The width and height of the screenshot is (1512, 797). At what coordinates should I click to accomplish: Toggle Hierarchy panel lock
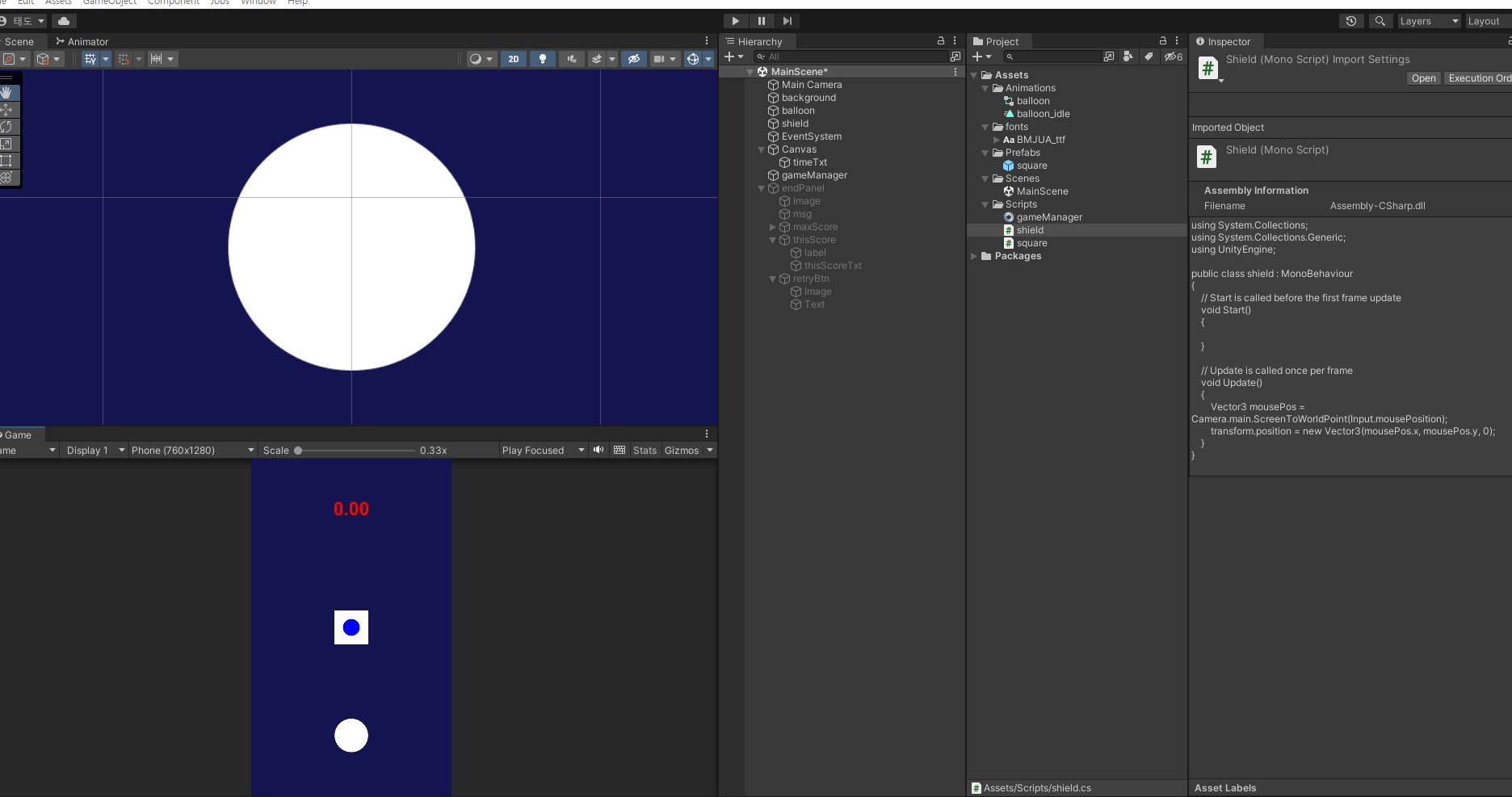(940, 40)
